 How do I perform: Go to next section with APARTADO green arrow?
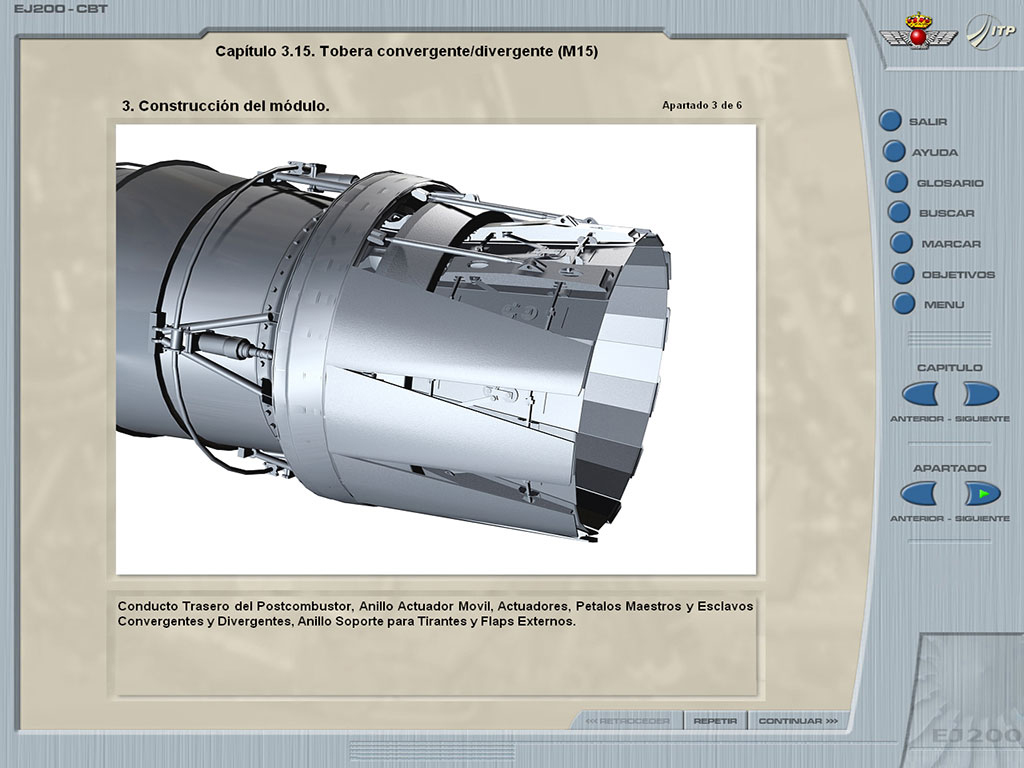coord(981,493)
